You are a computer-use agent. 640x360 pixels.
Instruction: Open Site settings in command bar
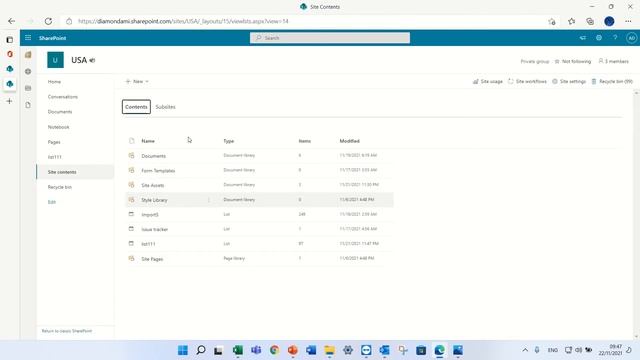point(569,82)
